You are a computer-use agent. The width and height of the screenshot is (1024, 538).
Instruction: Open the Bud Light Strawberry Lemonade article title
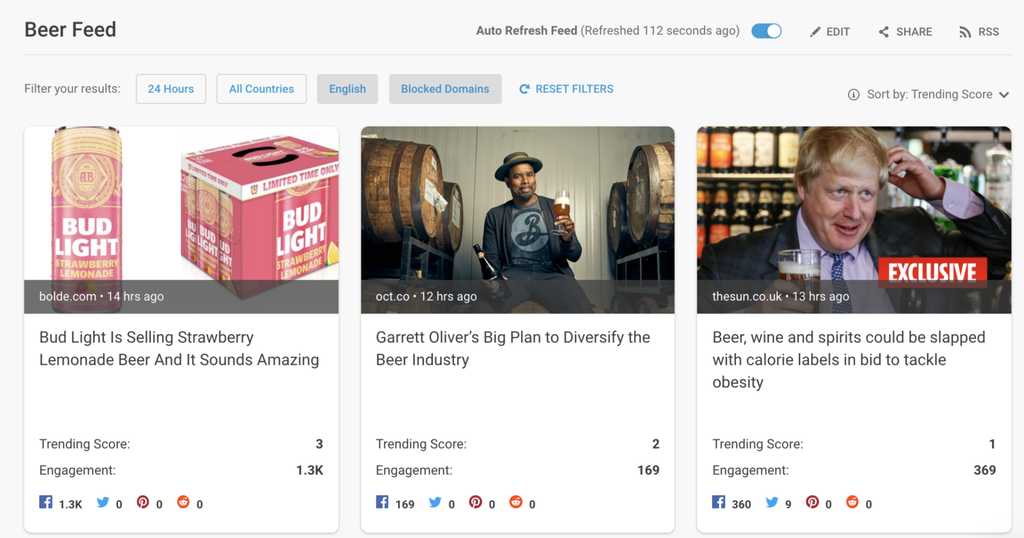(179, 349)
